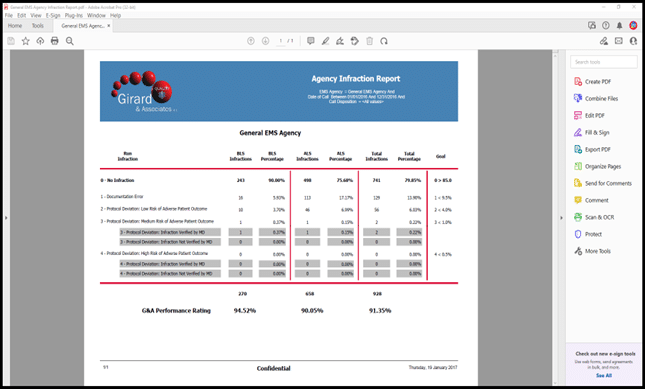Screen dimensions: 645x389
Task: Click the See All link
Action: [604, 375]
